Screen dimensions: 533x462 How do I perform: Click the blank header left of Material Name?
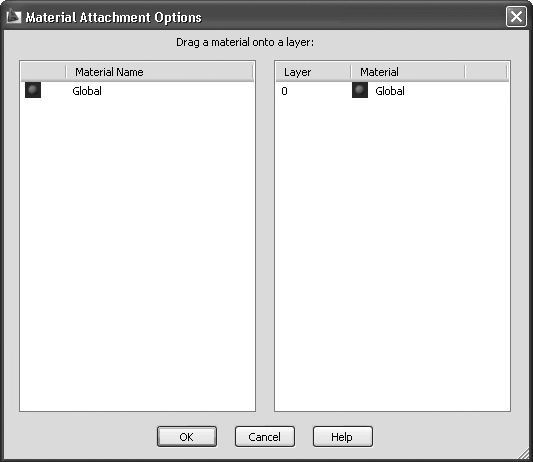(x=43, y=72)
